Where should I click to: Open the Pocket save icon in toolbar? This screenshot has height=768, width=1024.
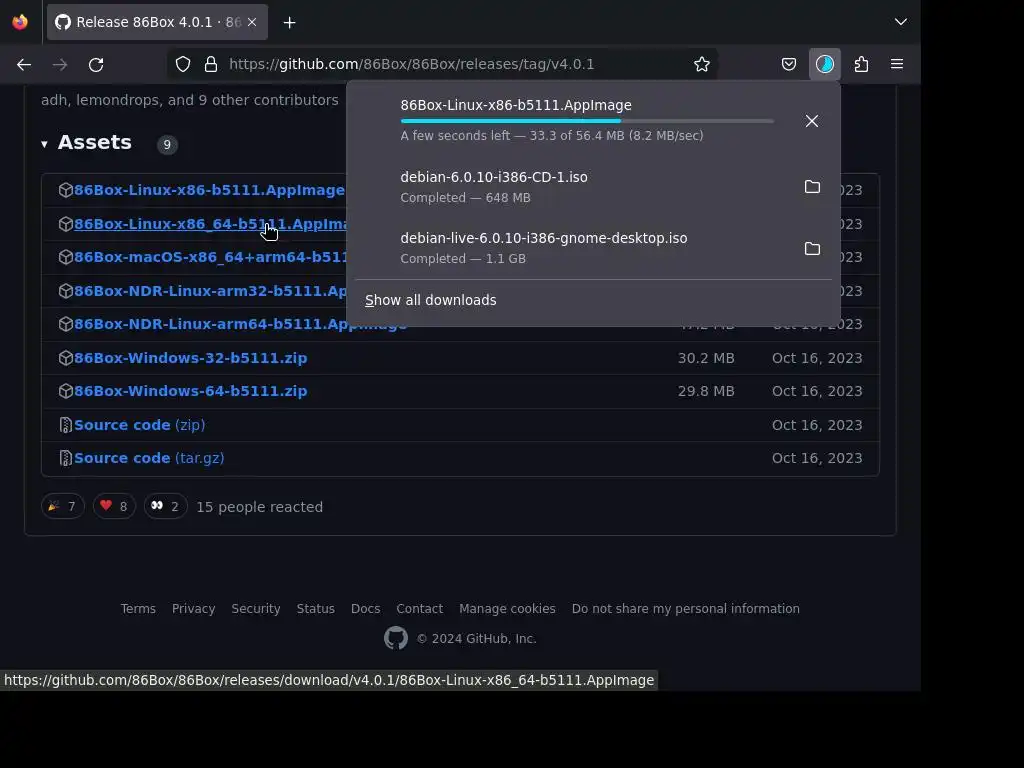[x=789, y=64]
